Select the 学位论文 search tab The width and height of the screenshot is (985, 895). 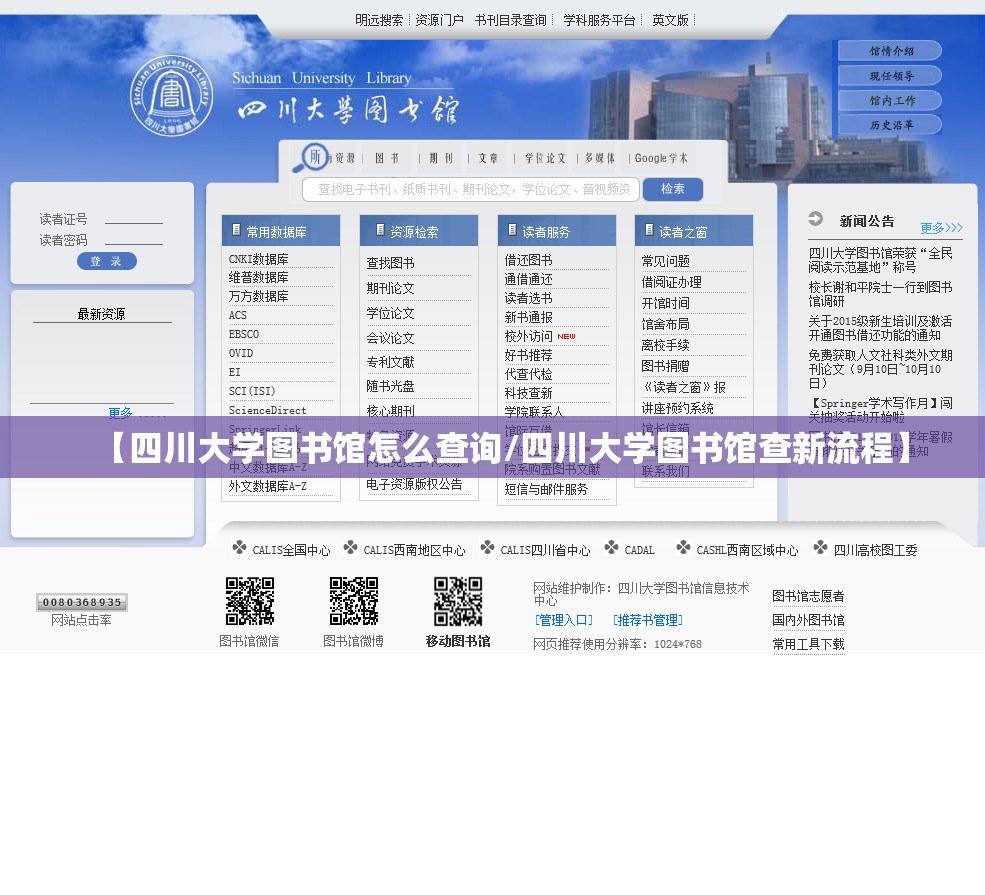pos(545,158)
